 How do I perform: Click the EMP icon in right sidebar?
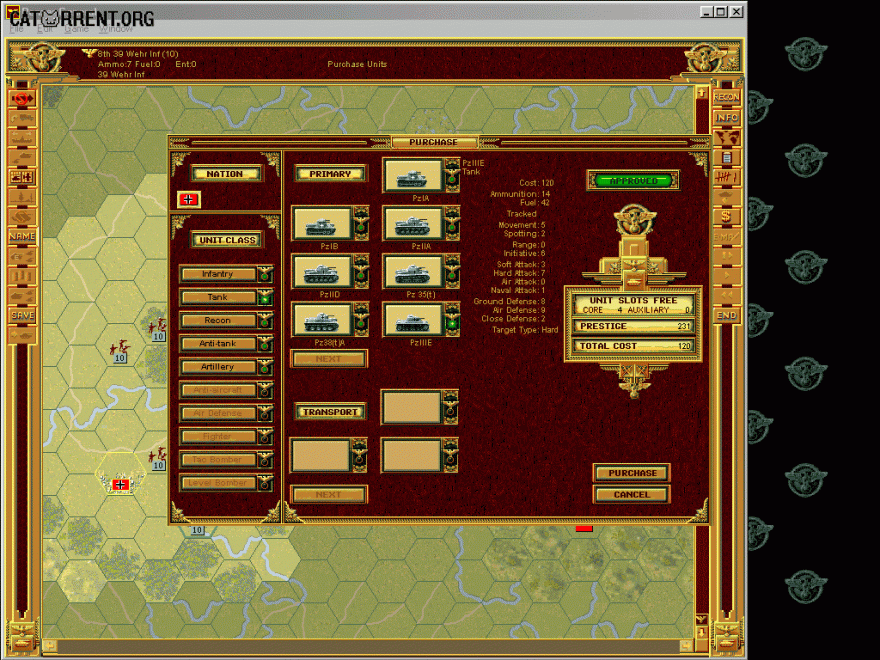pos(726,236)
